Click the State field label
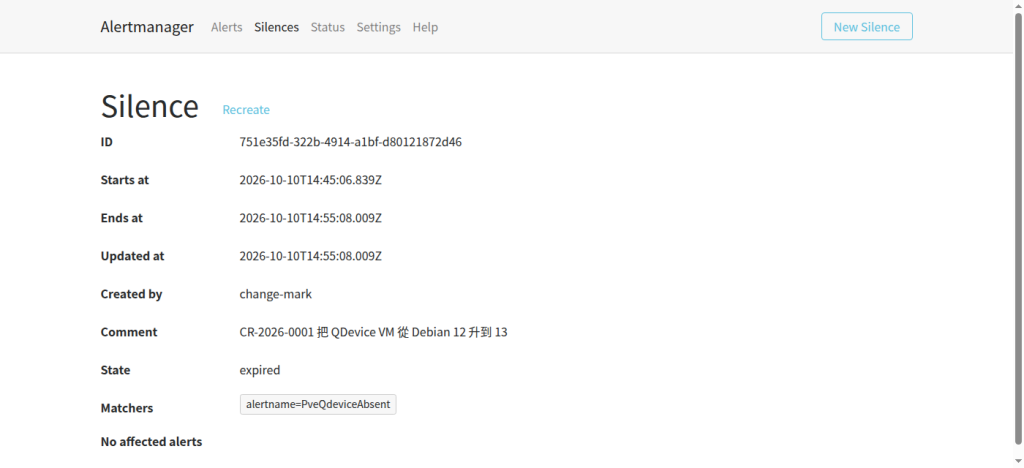This screenshot has width=1024, height=468. [115, 370]
